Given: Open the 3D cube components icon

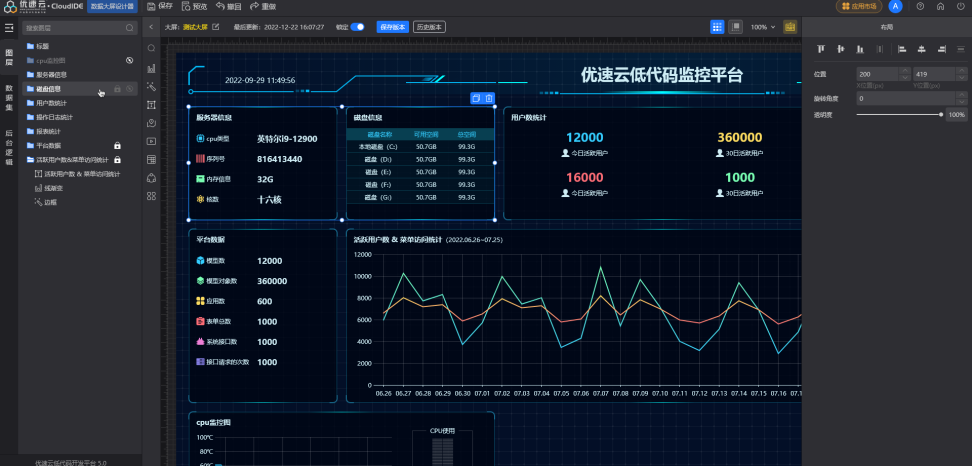Looking at the screenshot, I should coord(151,178).
